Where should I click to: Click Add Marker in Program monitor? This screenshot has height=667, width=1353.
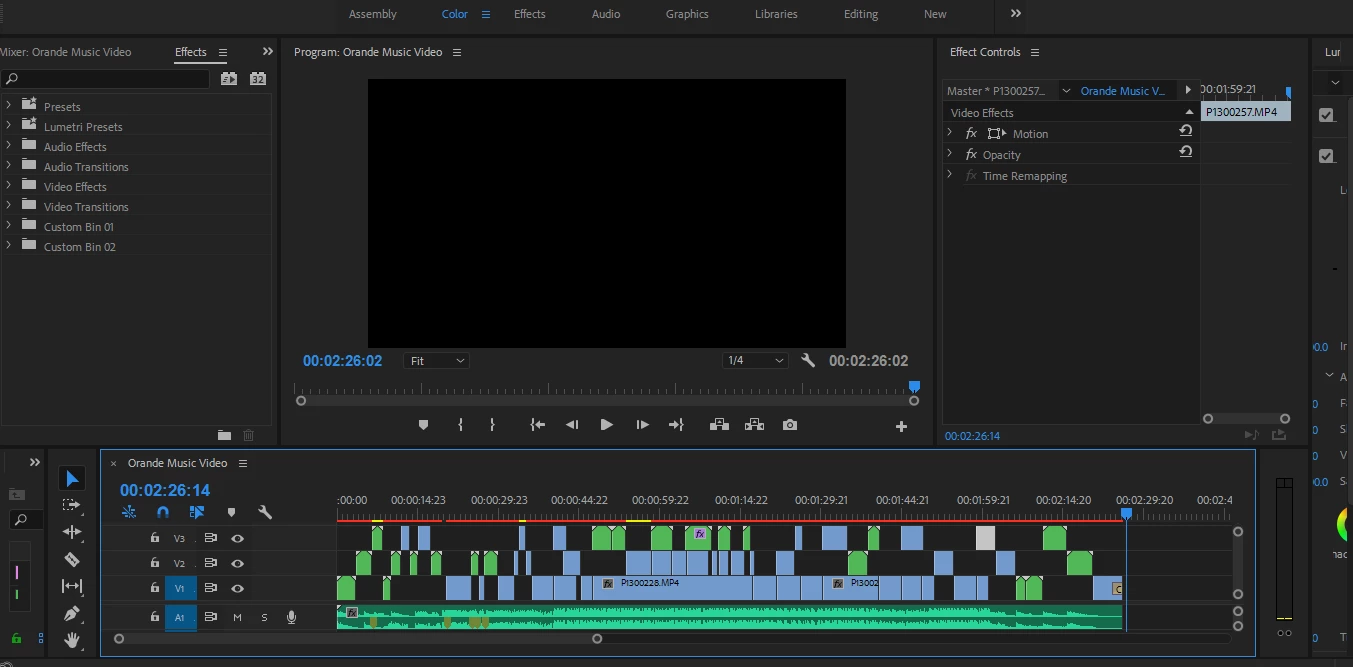click(x=423, y=425)
